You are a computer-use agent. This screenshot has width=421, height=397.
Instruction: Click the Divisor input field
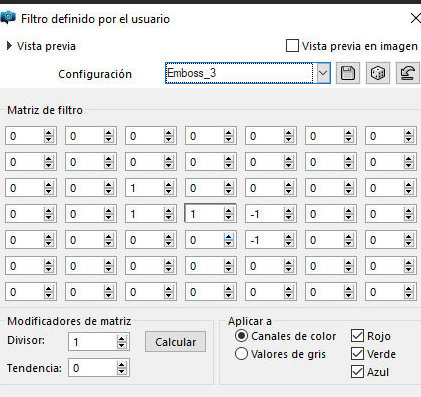93,342
